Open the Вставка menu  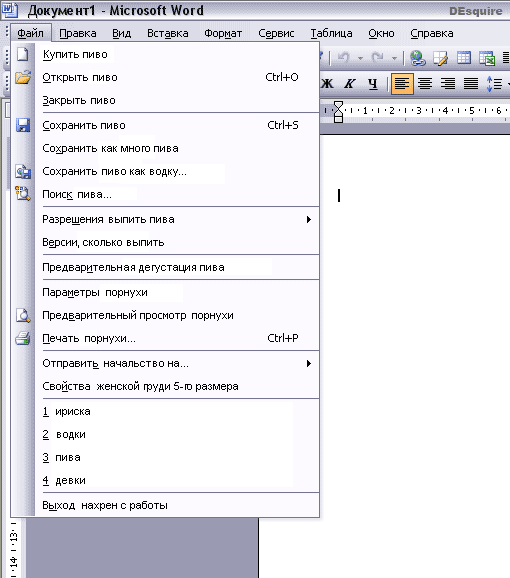[x=168, y=33]
